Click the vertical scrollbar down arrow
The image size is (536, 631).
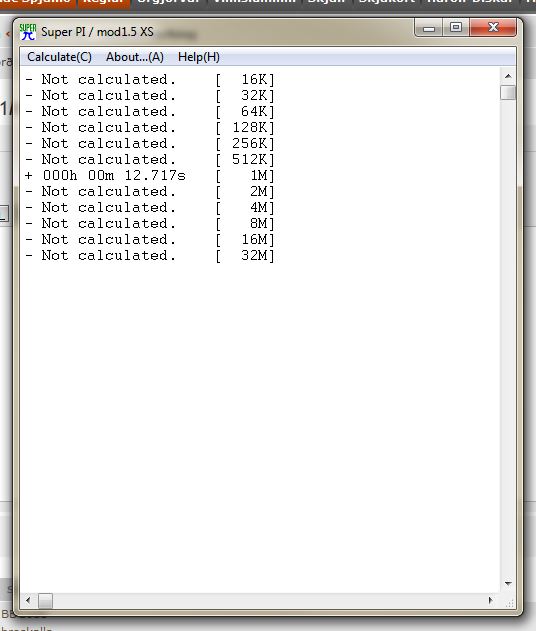[508, 584]
